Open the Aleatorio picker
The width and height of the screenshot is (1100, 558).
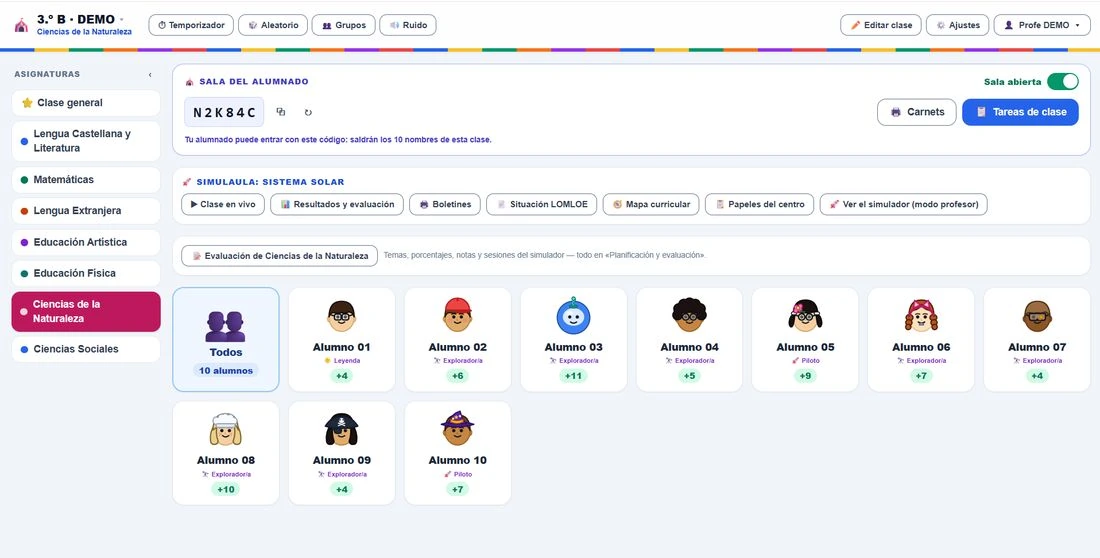(273, 25)
